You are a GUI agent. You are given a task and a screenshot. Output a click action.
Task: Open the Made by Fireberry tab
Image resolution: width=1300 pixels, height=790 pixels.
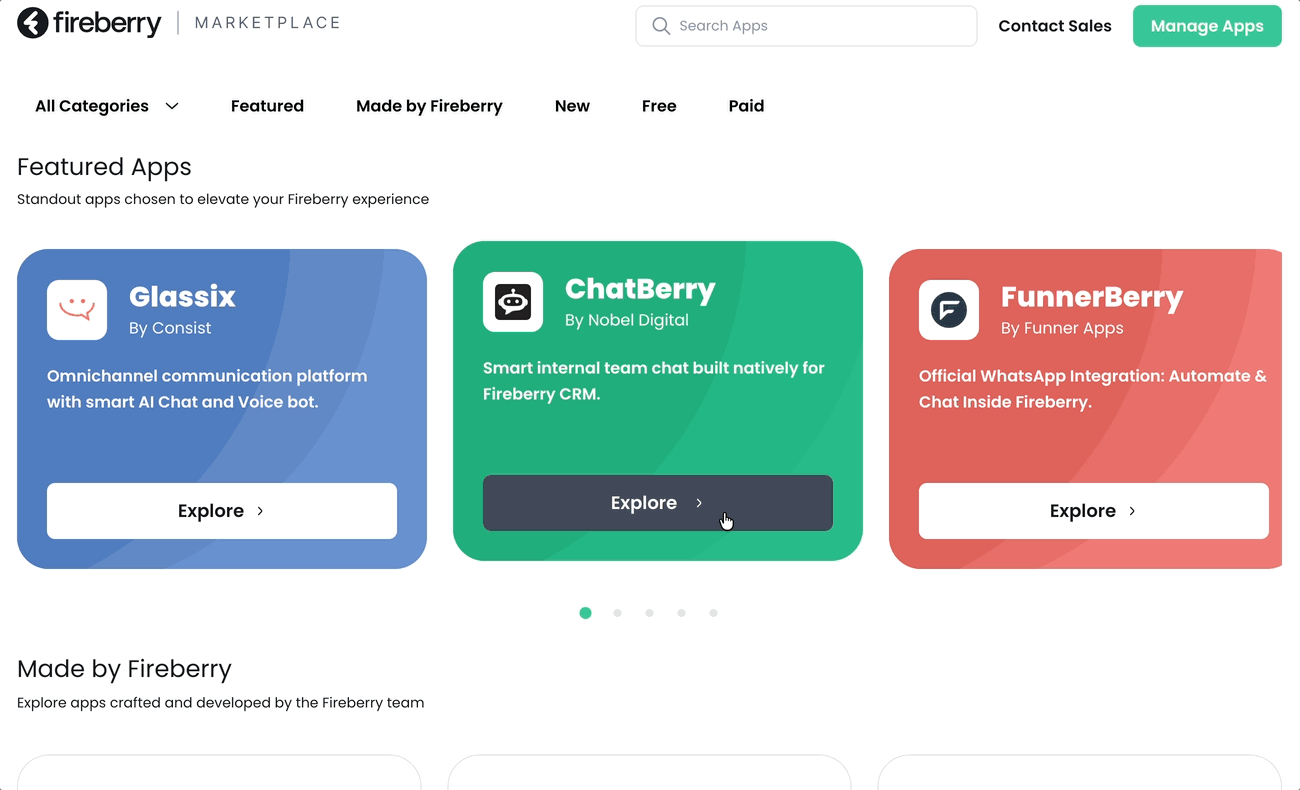coord(429,106)
